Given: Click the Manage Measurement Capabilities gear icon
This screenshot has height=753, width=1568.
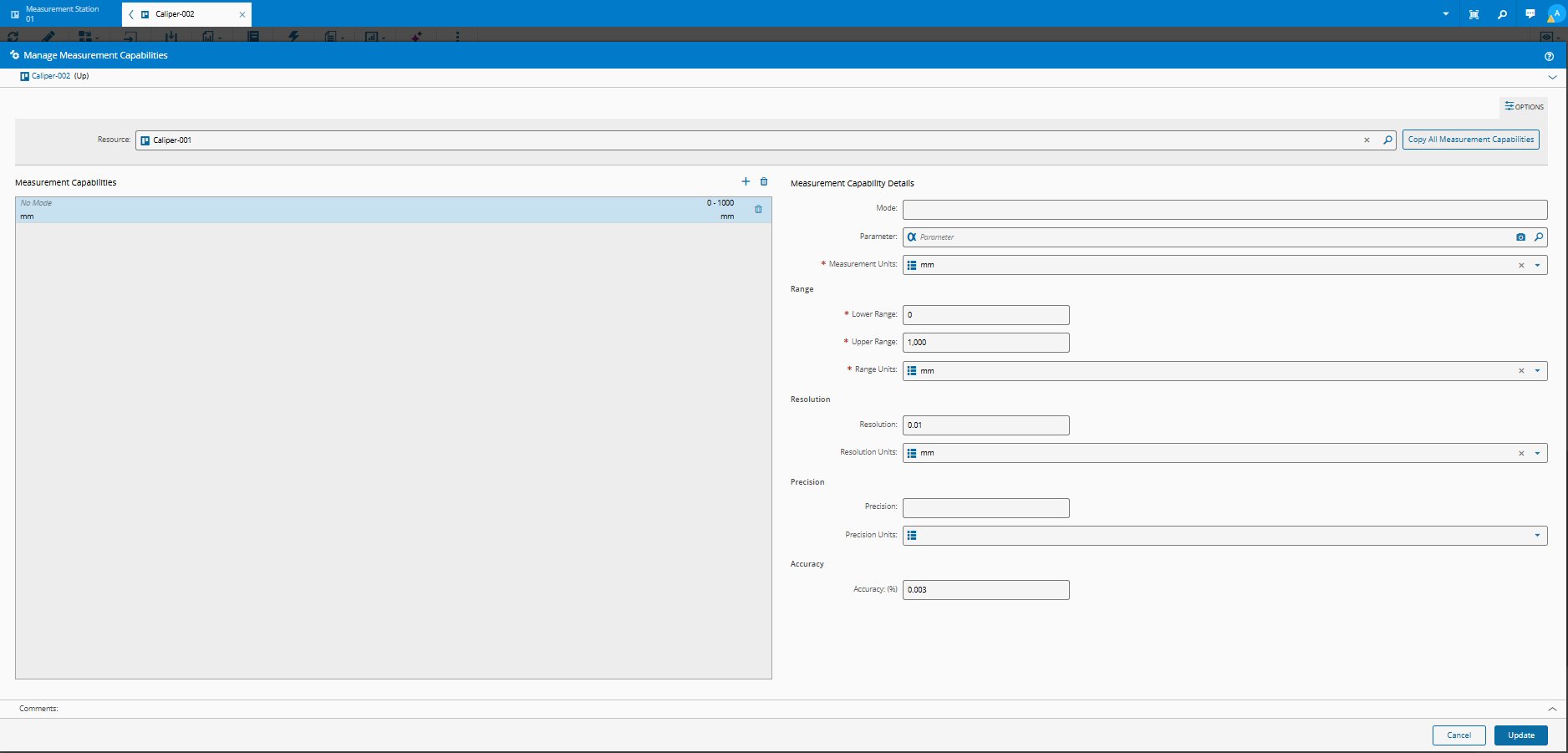Looking at the screenshot, I should point(14,55).
